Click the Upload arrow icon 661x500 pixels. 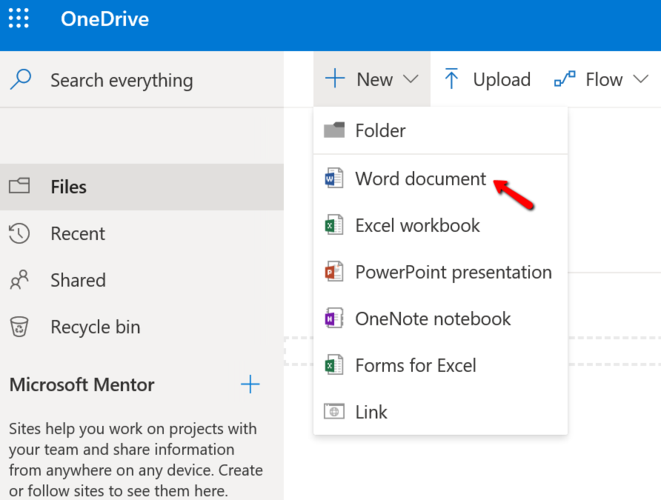coord(451,78)
